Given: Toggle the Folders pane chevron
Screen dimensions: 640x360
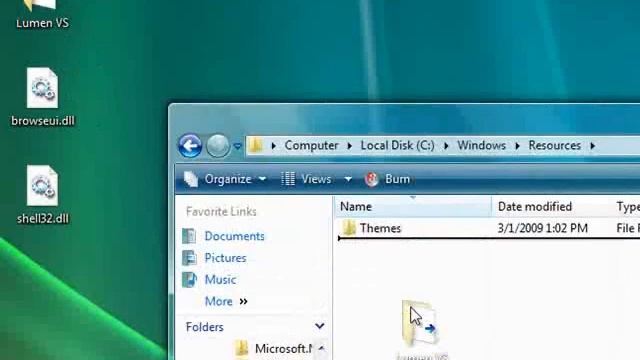Looking at the screenshot, I should 320,326.
